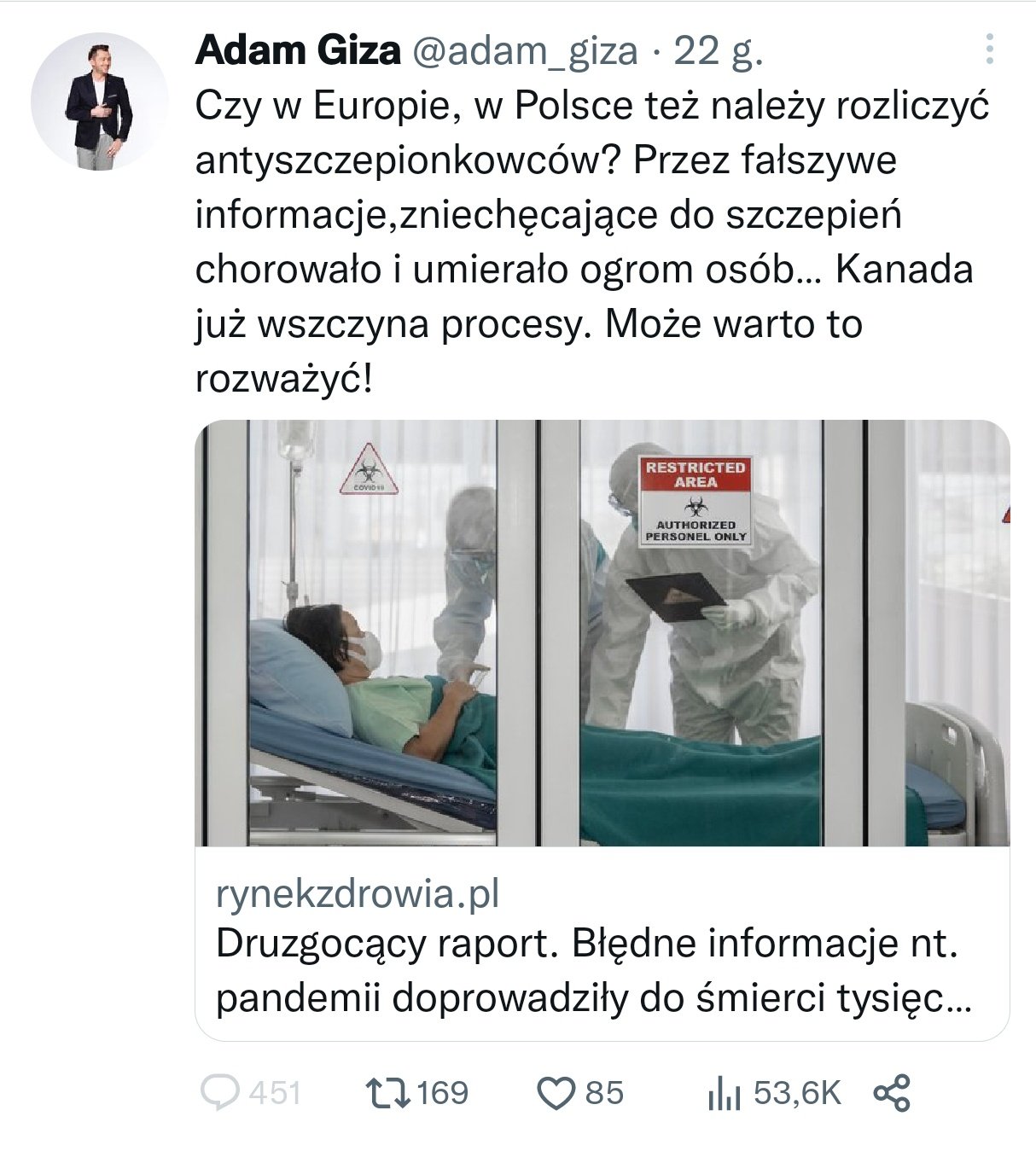Click the reply speech bubble icon
This screenshot has height=1151, width=1036.
[220, 1093]
